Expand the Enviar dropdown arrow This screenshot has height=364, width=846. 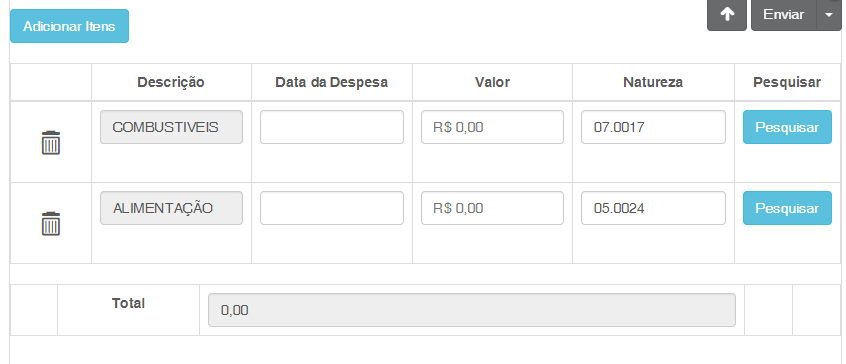tap(829, 15)
